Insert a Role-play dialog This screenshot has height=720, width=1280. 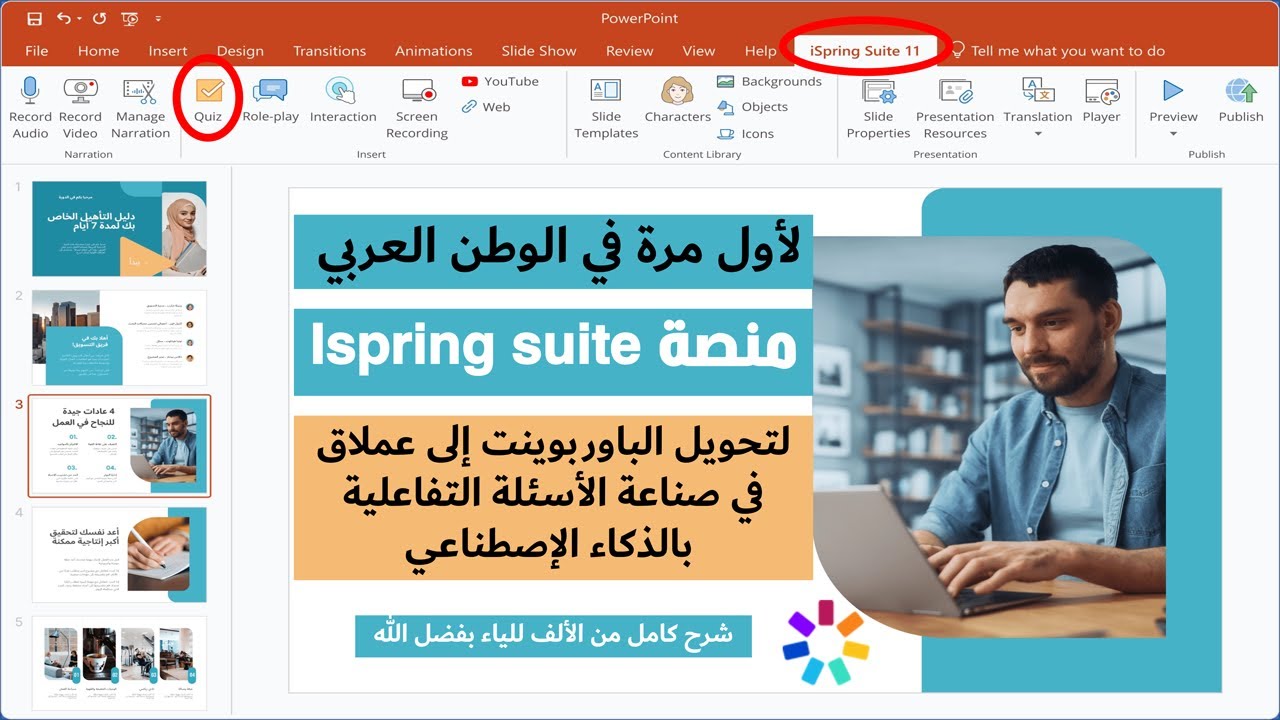(x=271, y=100)
